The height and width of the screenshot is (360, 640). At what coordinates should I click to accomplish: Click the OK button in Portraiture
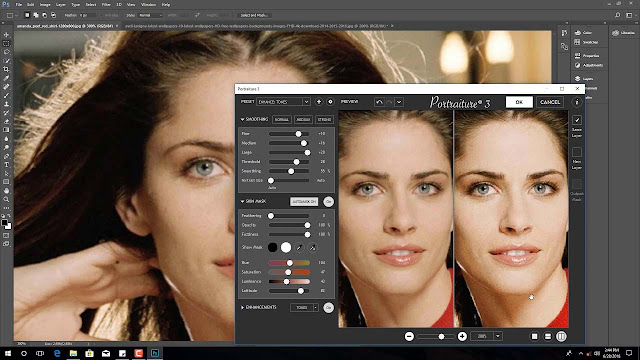pos(519,102)
